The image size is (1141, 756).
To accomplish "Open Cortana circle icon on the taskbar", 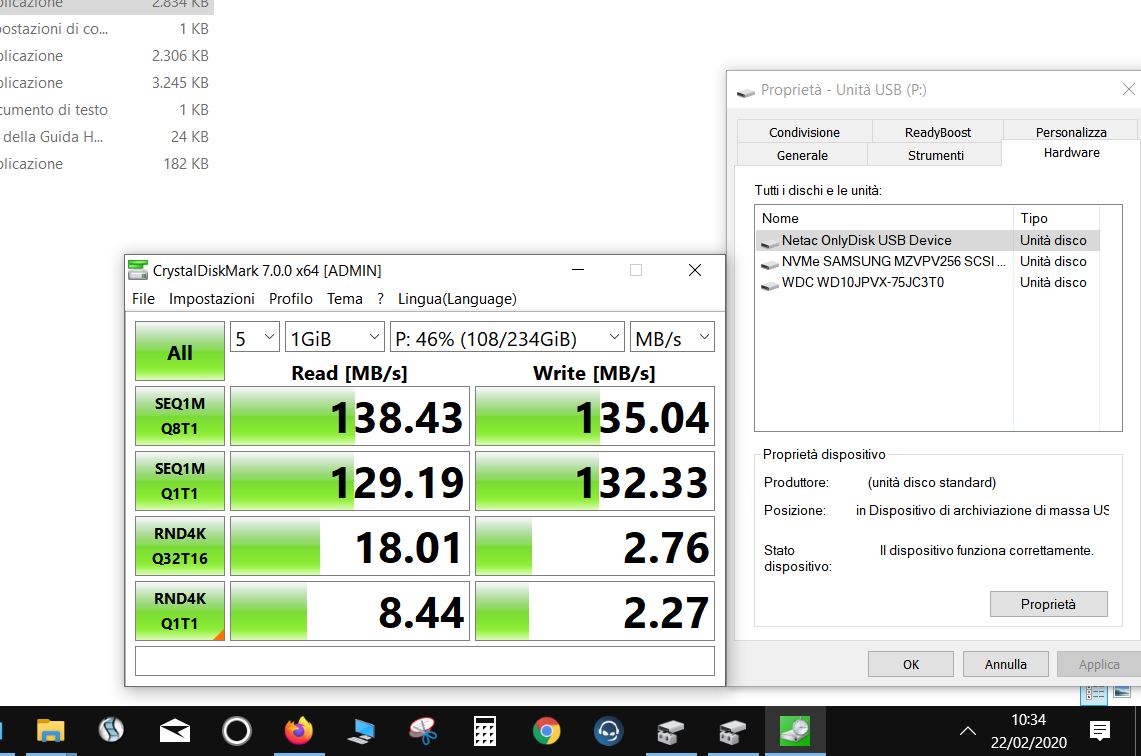I will 236,731.
